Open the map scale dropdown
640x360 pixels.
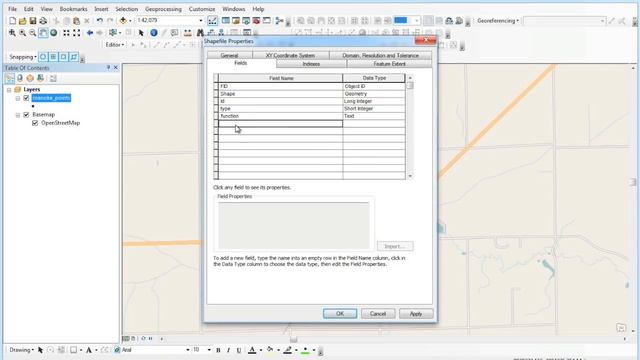pos(200,20)
